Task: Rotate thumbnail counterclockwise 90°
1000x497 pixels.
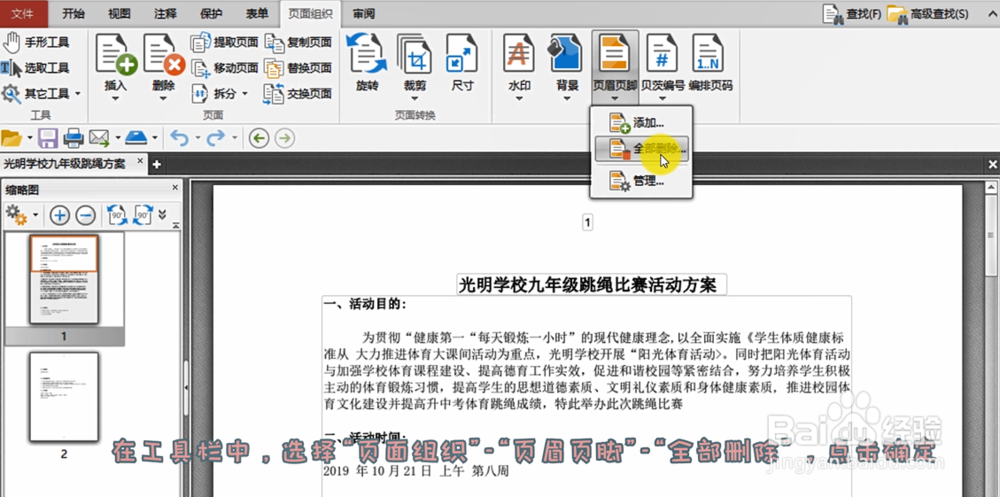Action: point(117,215)
